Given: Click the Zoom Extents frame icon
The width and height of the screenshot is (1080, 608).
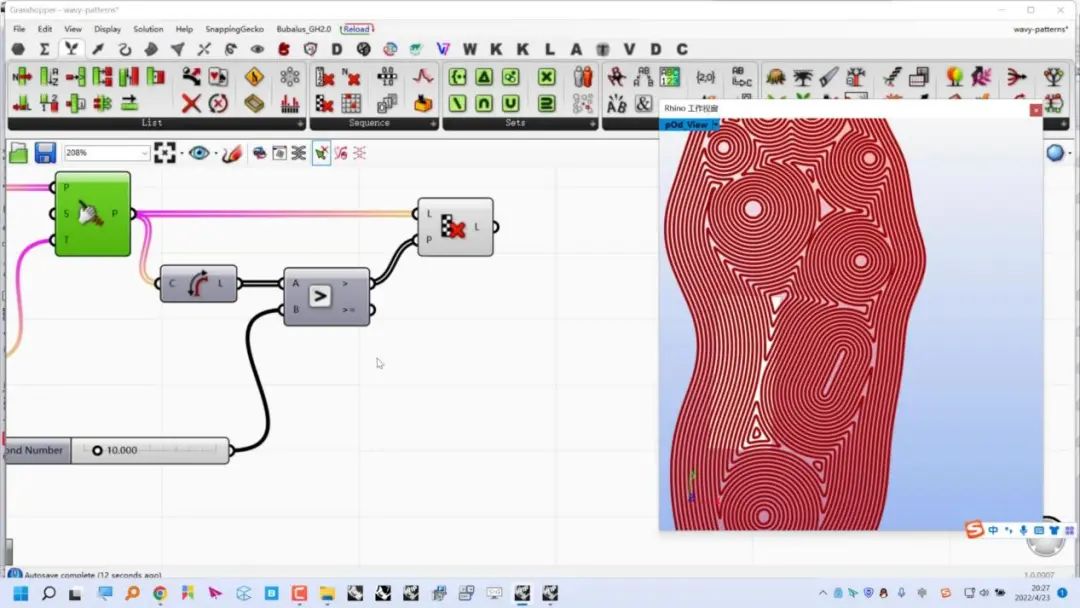Looking at the screenshot, I should pos(165,153).
